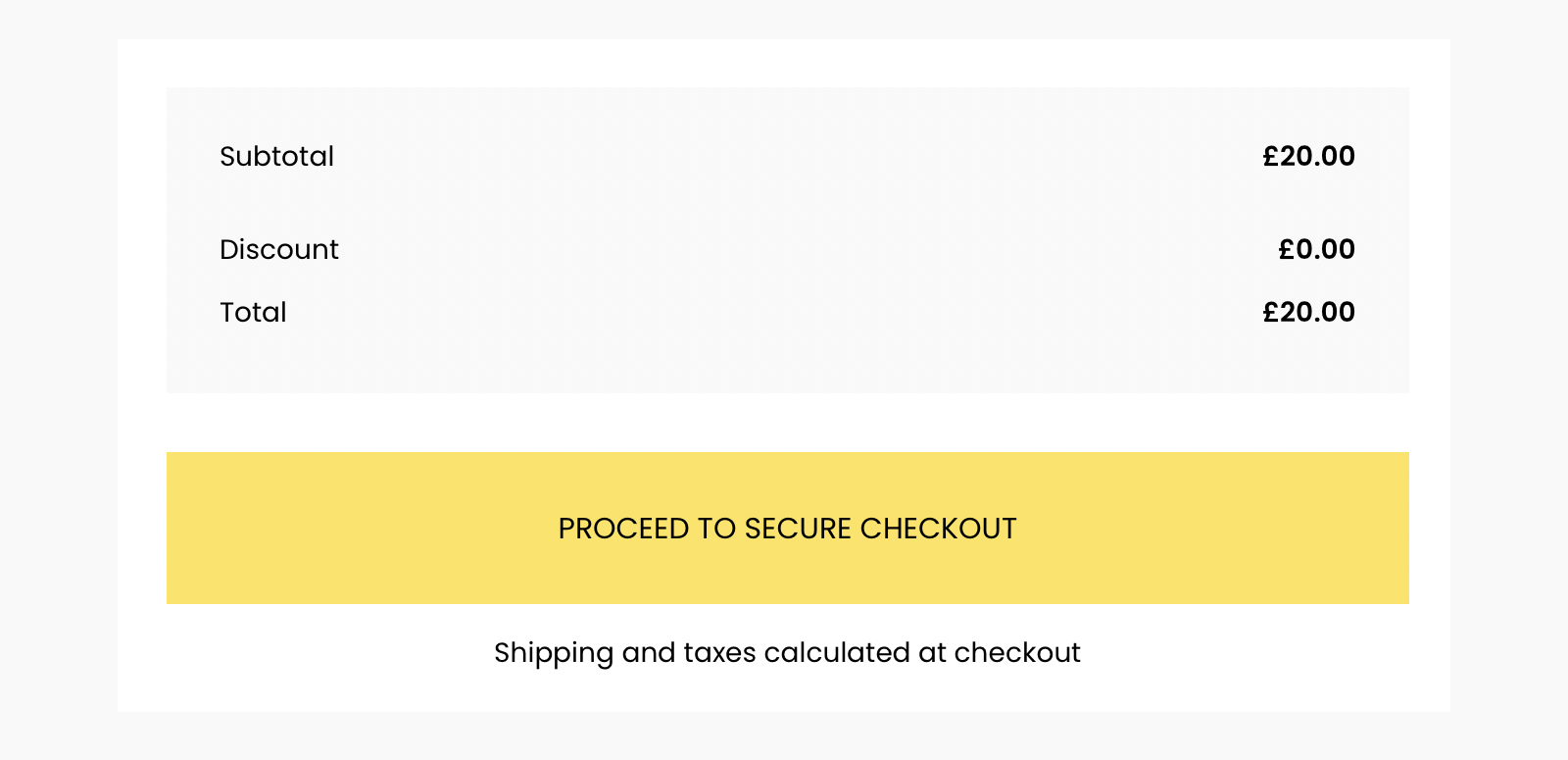
Task: Click the pound sign in the total amount
Action: [1270, 312]
